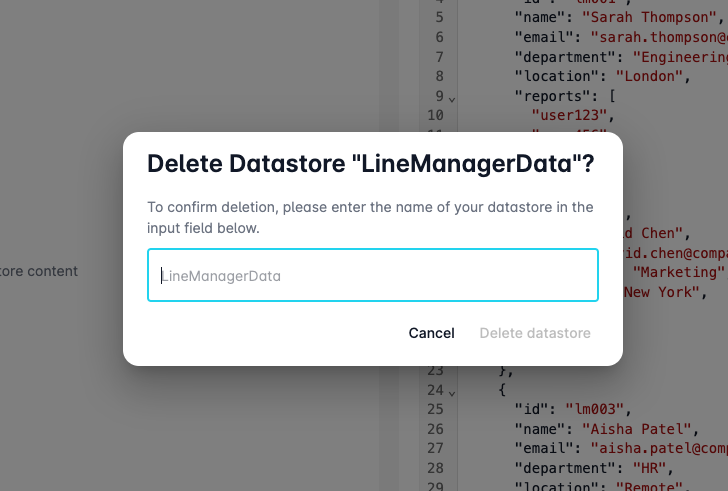Click the "Remote" location value
The height and width of the screenshot is (491, 728).
pyautogui.click(x=654, y=487)
